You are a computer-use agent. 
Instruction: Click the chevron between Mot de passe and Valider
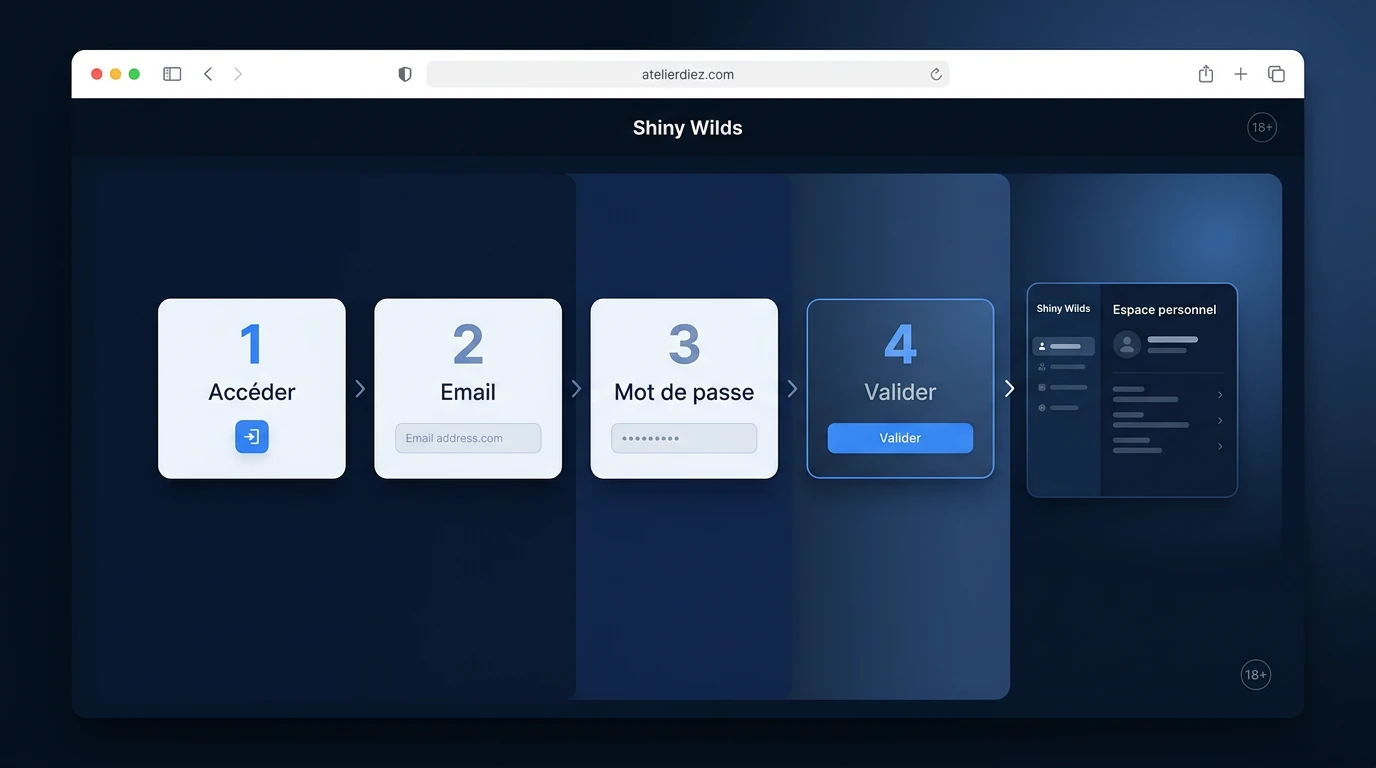click(x=792, y=388)
